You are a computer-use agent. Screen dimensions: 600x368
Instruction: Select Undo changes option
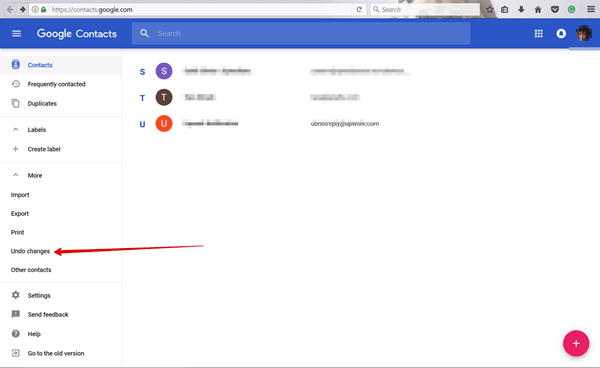pyautogui.click(x=30, y=251)
